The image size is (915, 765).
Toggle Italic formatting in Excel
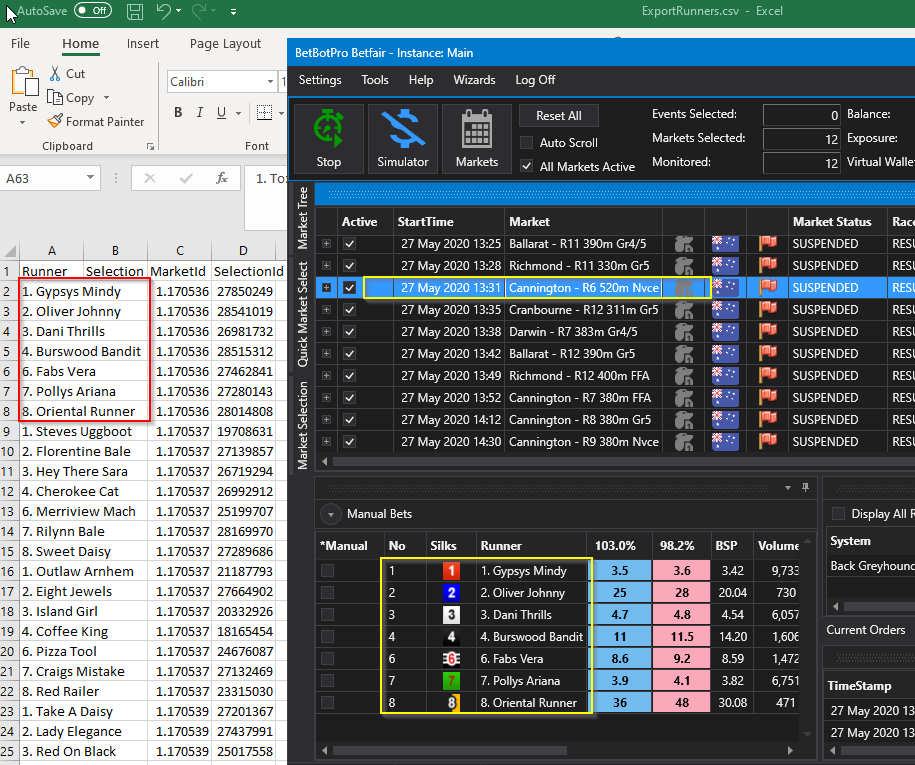click(x=200, y=113)
